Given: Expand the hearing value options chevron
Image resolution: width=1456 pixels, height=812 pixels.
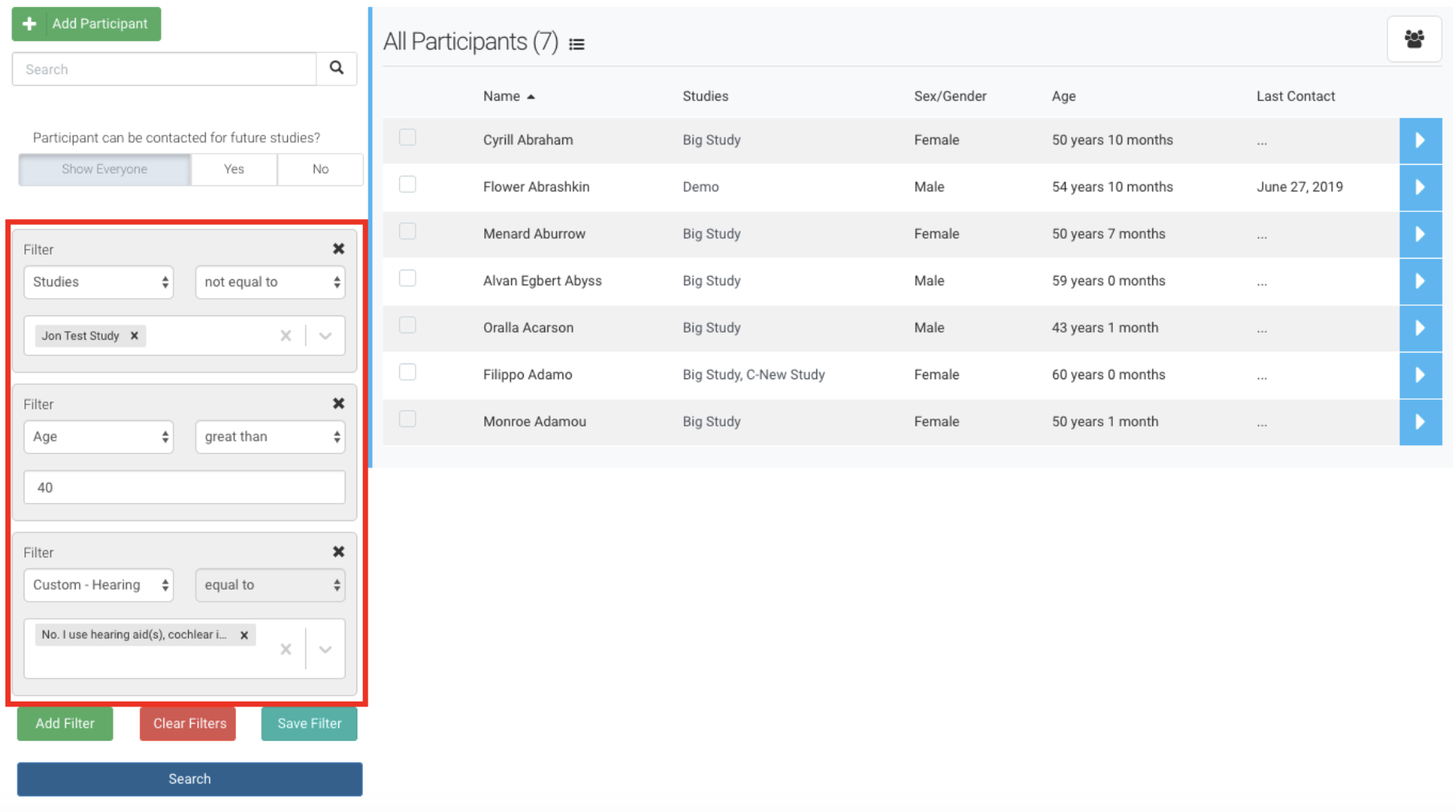Looking at the screenshot, I should 325,650.
